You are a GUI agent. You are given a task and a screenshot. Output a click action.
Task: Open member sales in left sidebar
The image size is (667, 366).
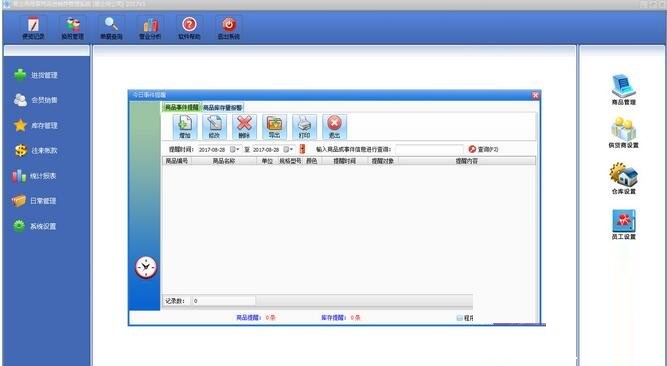(35, 100)
